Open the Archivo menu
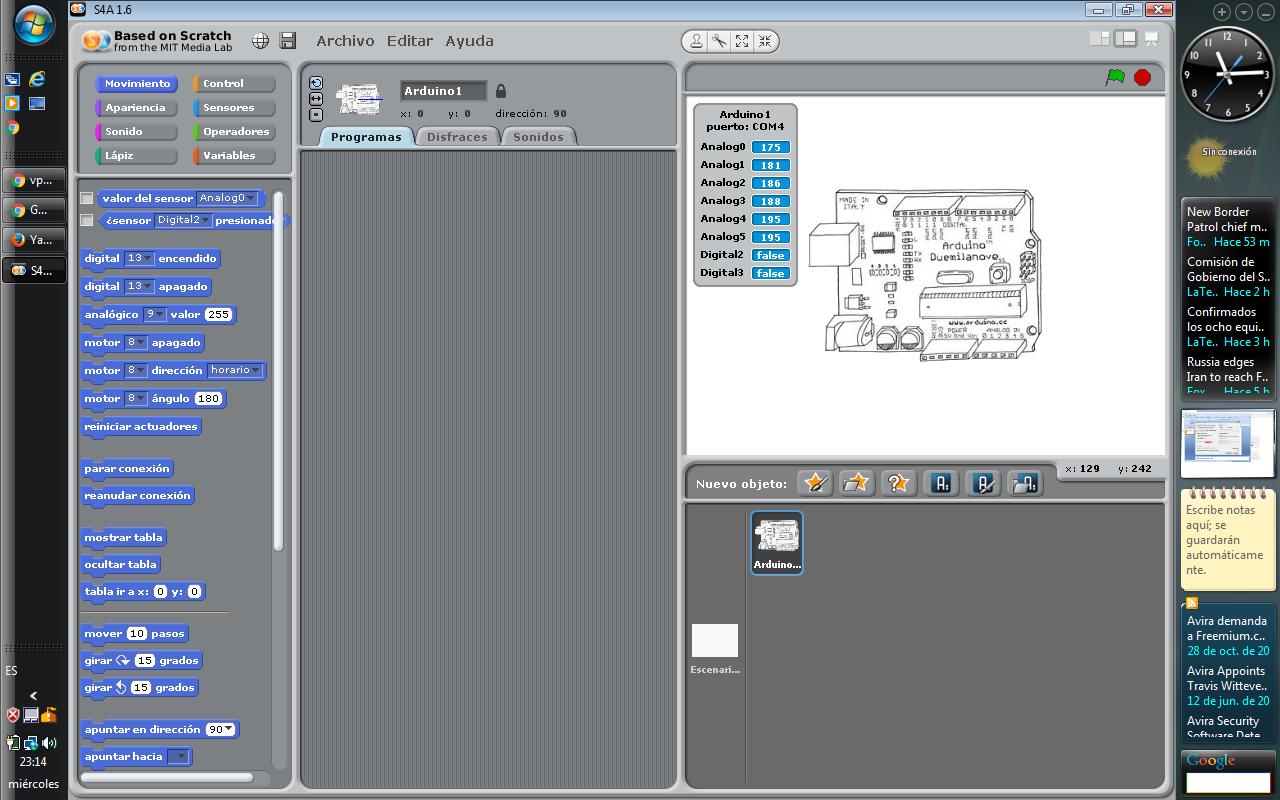1280x800 pixels. point(345,41)
